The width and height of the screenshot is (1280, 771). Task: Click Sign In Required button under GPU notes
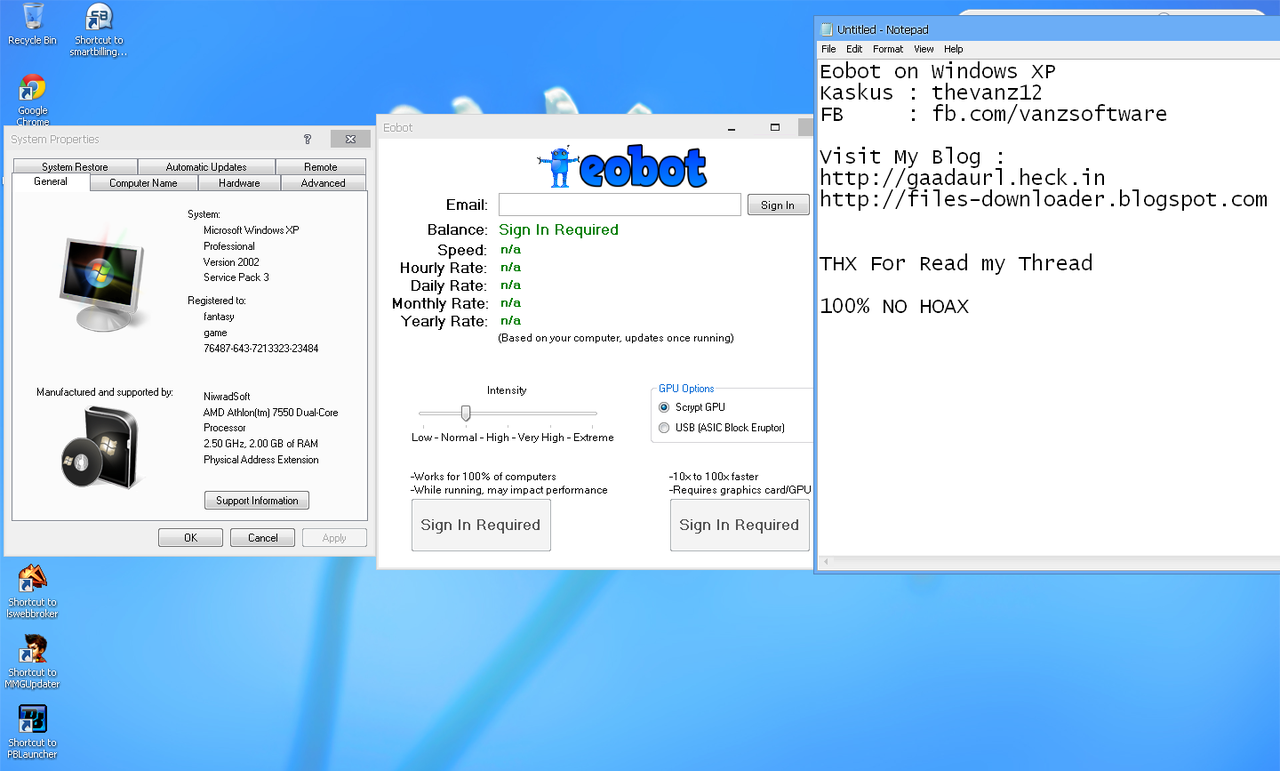[739, 525]
